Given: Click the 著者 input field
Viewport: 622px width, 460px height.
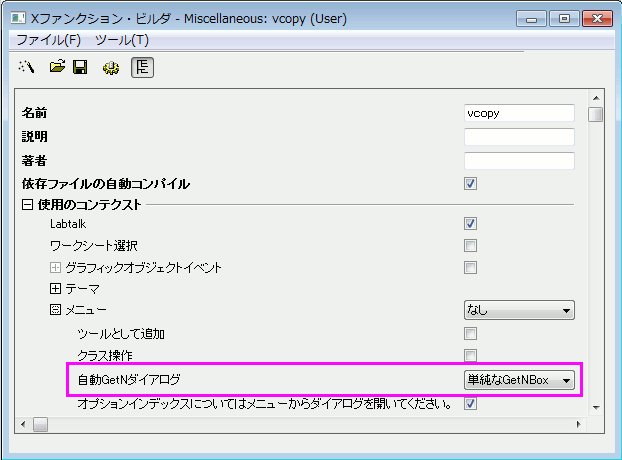Looking at the screenshot, I should tap(519, 161).
